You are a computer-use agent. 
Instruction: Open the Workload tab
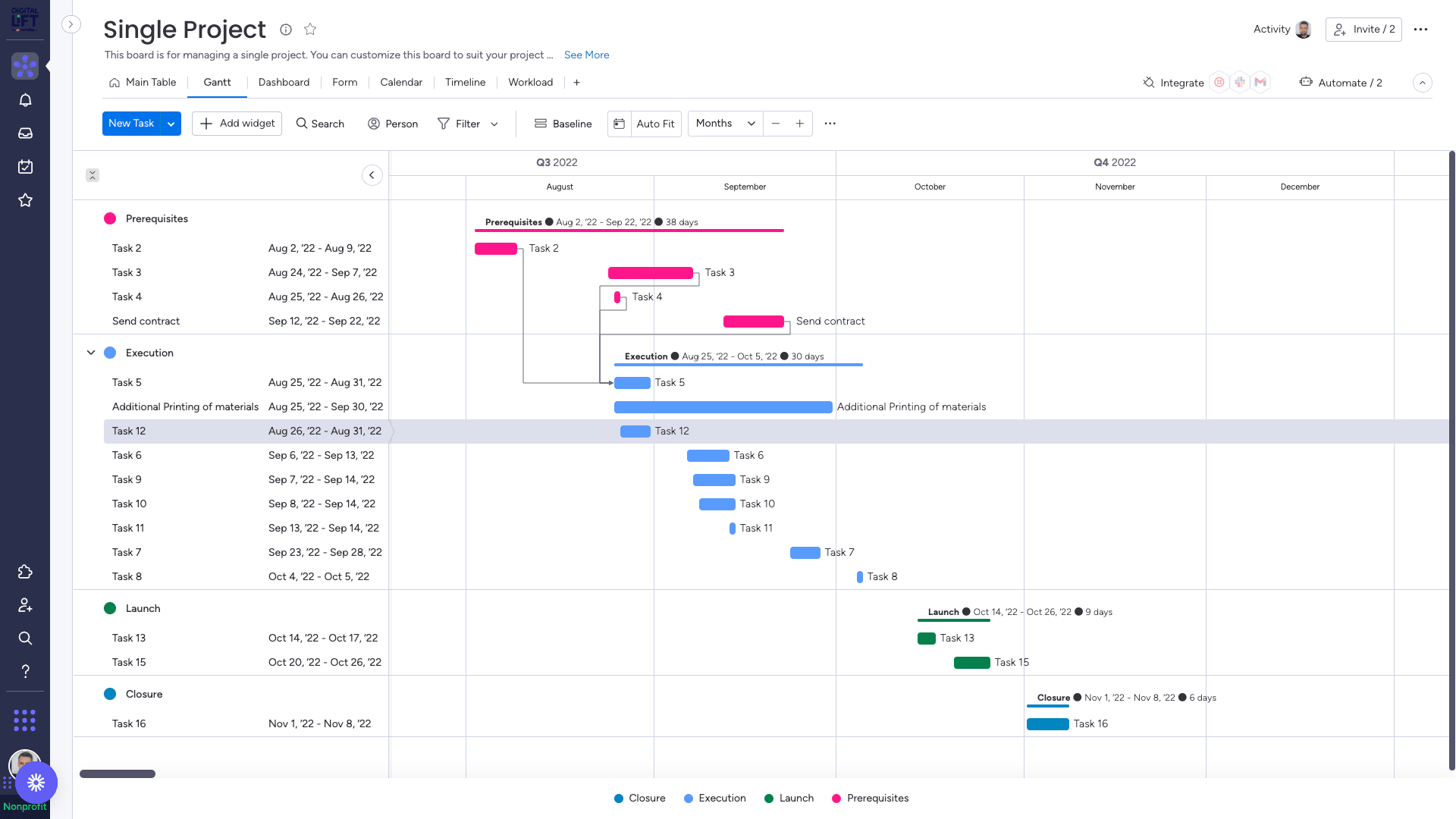click(530, 82)
